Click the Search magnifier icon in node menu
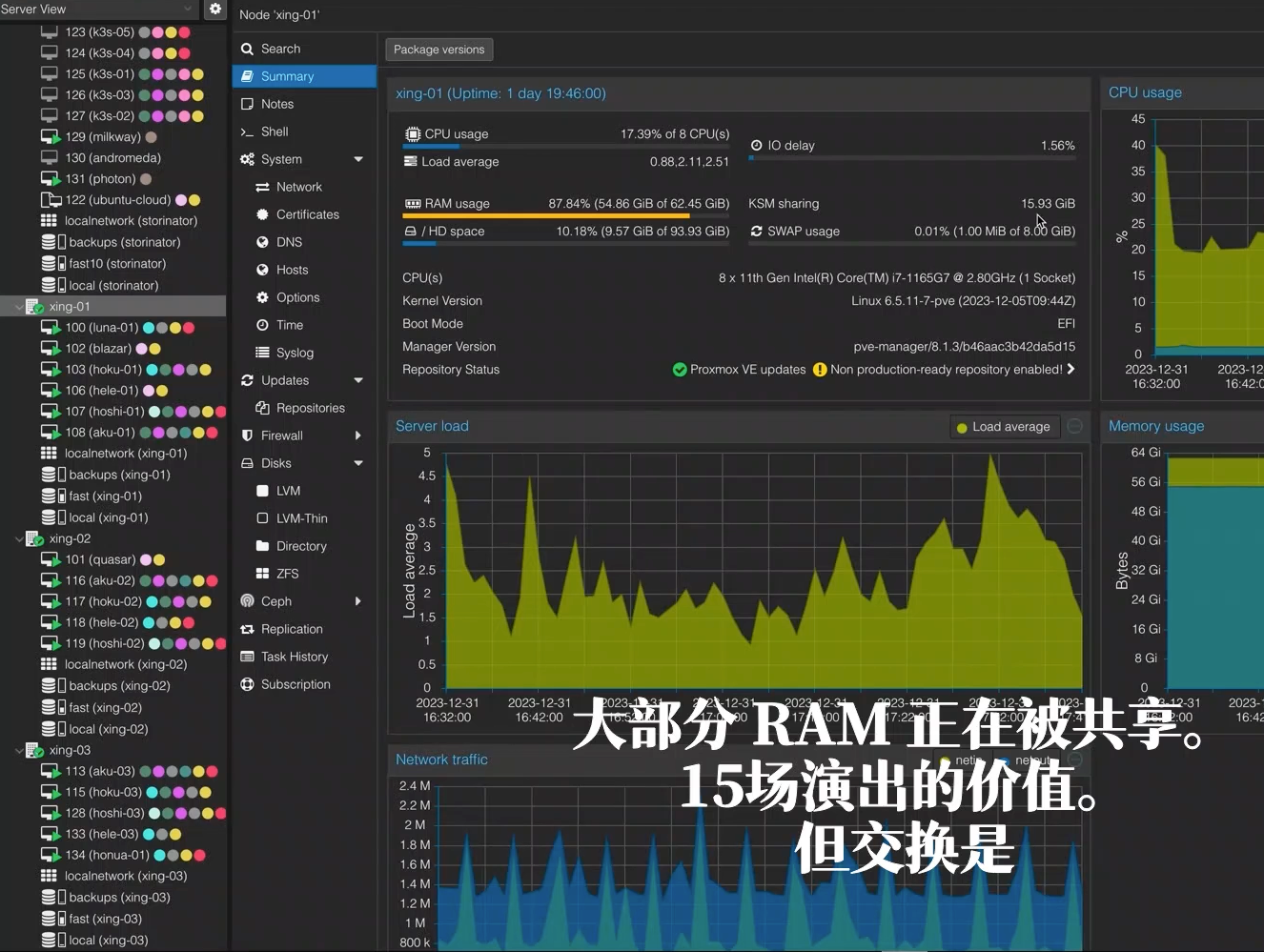 pyautogui.click(x=247, y=49)
